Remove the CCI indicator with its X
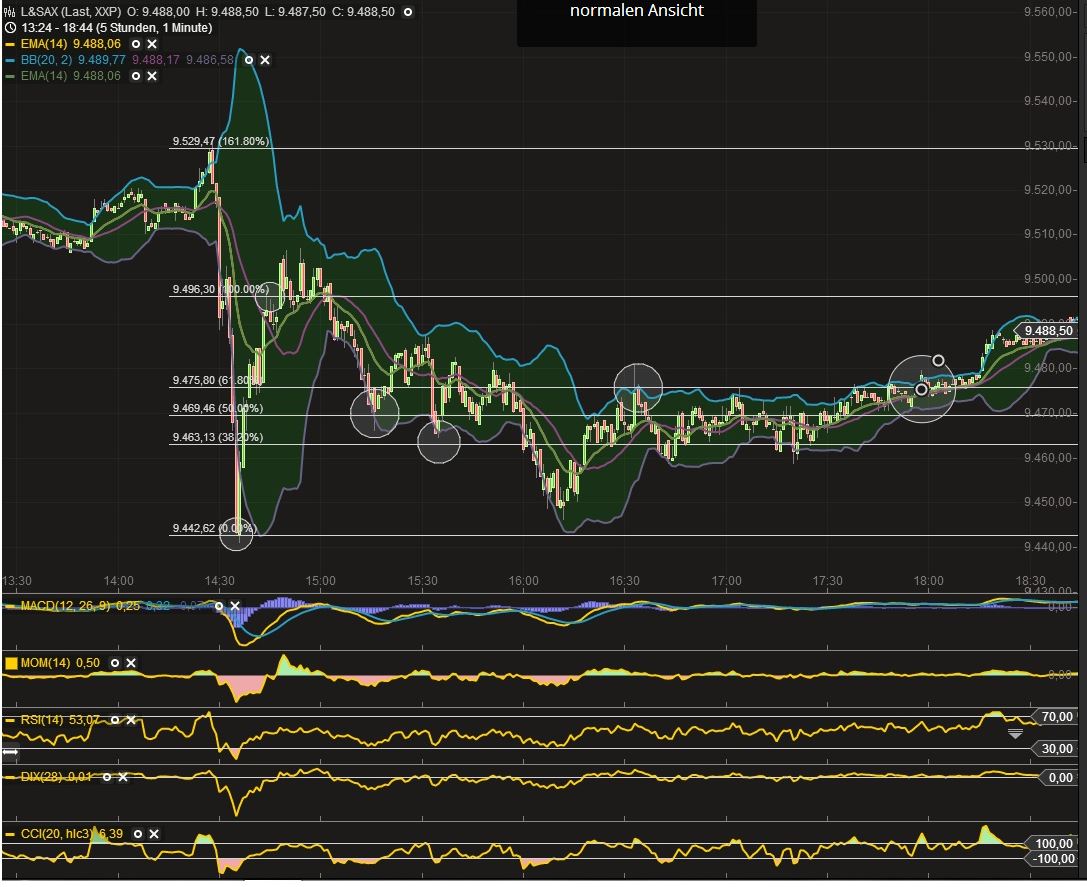The width and height of the screenshot is (1087, 887). pyautogui.click(x=153, y=833)
